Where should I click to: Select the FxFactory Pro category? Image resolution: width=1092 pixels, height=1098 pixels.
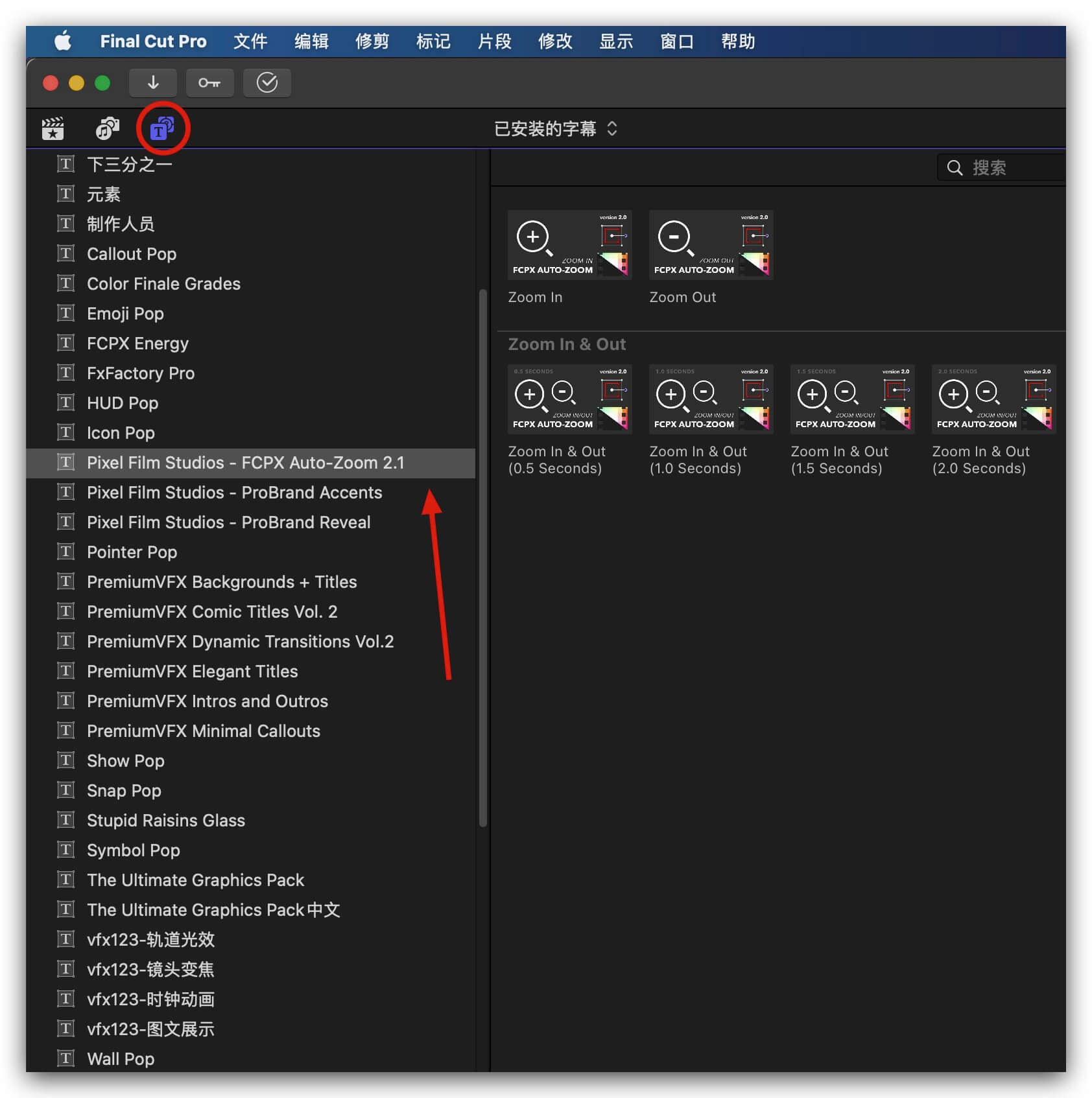pos(250,373)
